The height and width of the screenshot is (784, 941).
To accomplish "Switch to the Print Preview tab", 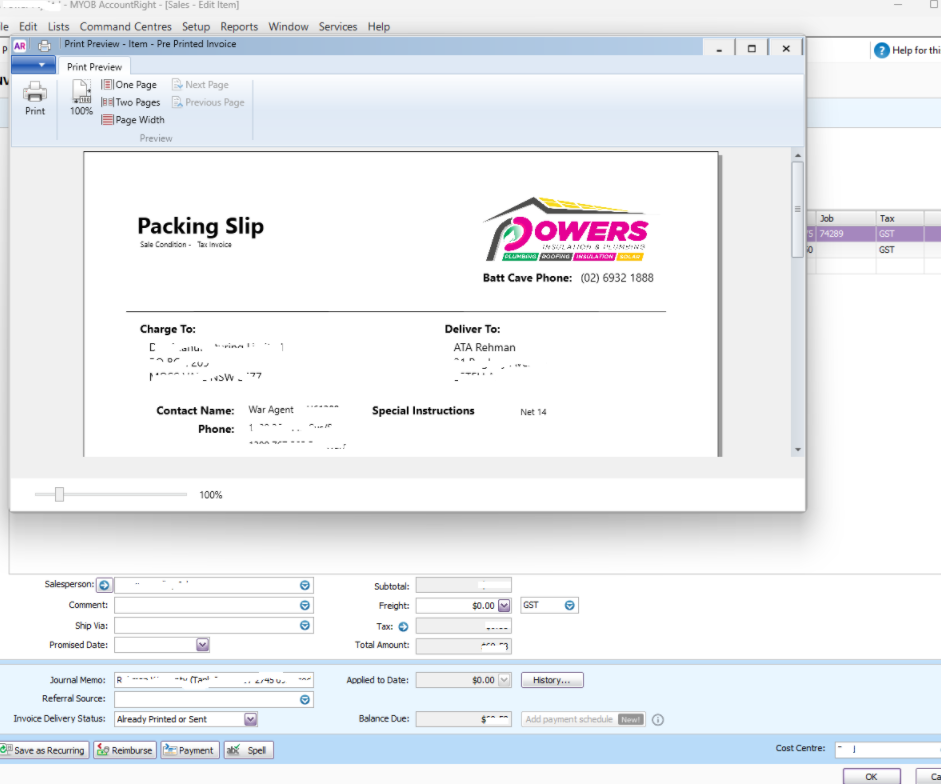I will pos(94,67).
